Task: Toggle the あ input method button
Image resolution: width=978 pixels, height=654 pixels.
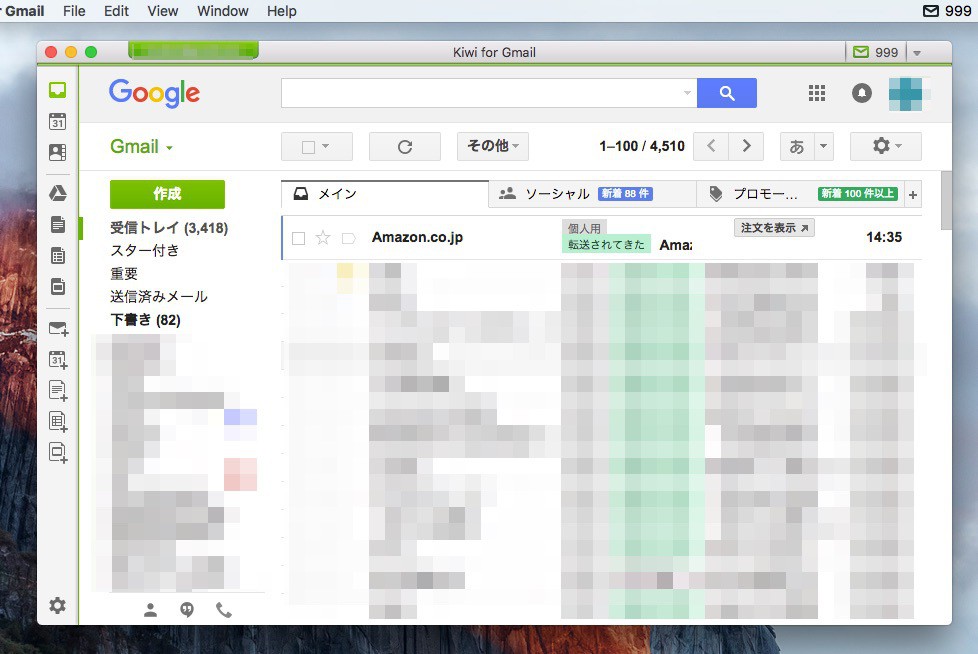Action: pos(796,147)
